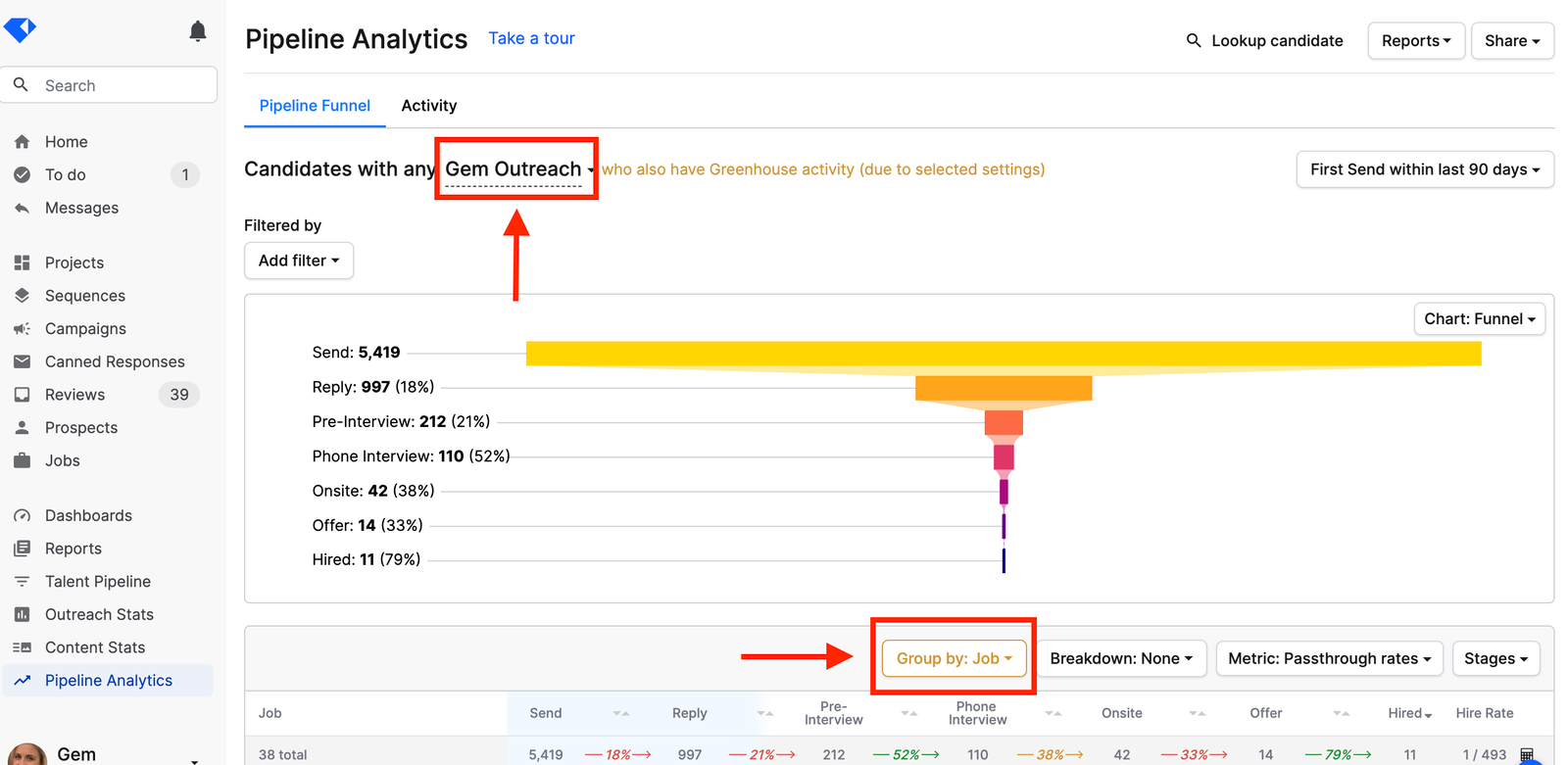This screenshot has width=1568, height=765.
Task: Sort by Offer passthrough rate arrows
Action: 1342,713
